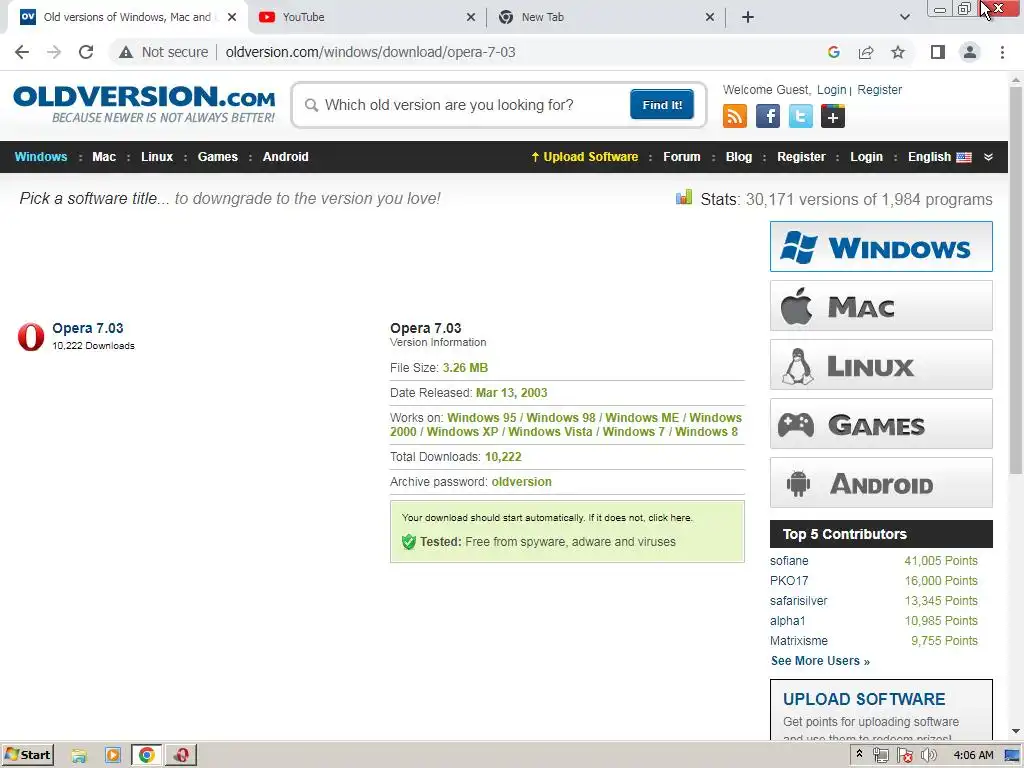Click the Register link in the header
The height and width of the screenshot is (768, 1024).
pos(879,89)
